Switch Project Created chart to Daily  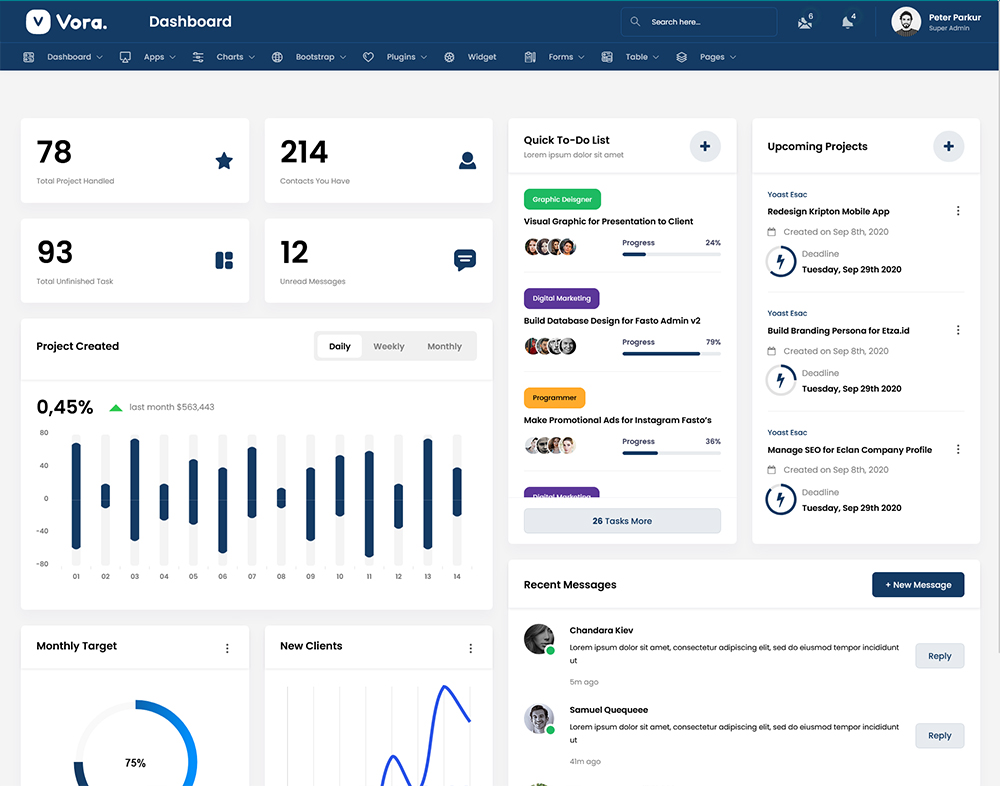[x=340, y=347]
